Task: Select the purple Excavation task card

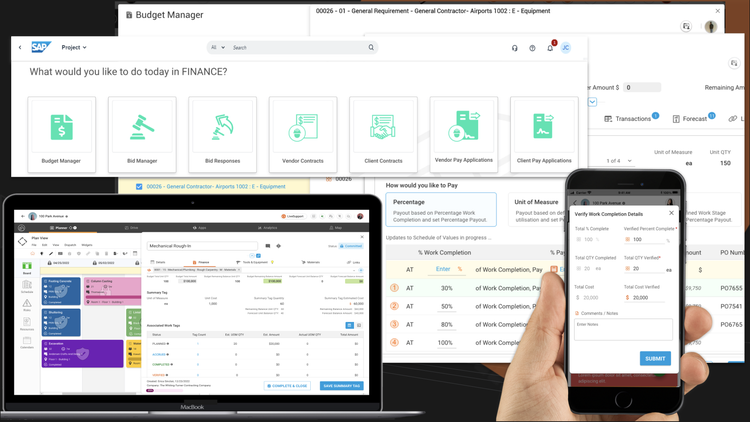Action: [82, 354]
